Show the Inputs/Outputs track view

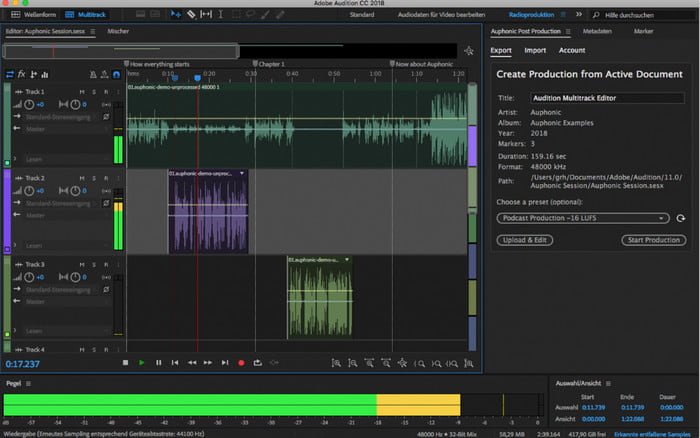click(10, 75)
